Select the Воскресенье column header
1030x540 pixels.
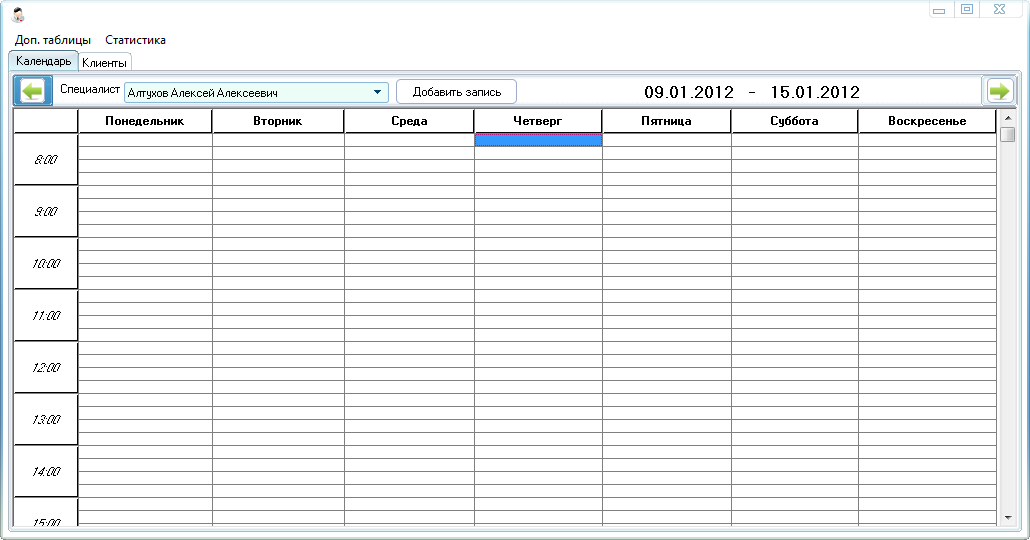click(927, 121)
